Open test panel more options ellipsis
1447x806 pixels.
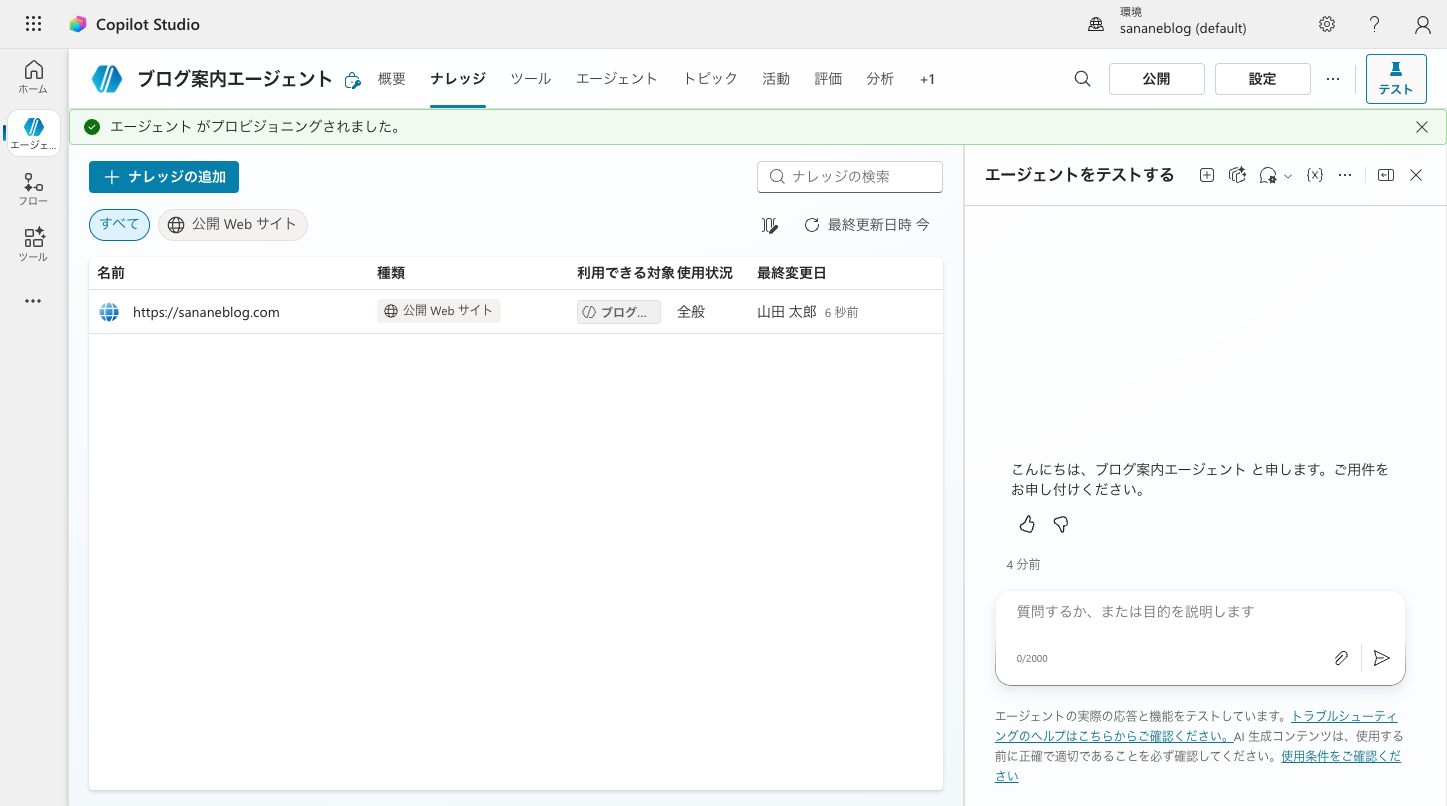[1346, 175]
